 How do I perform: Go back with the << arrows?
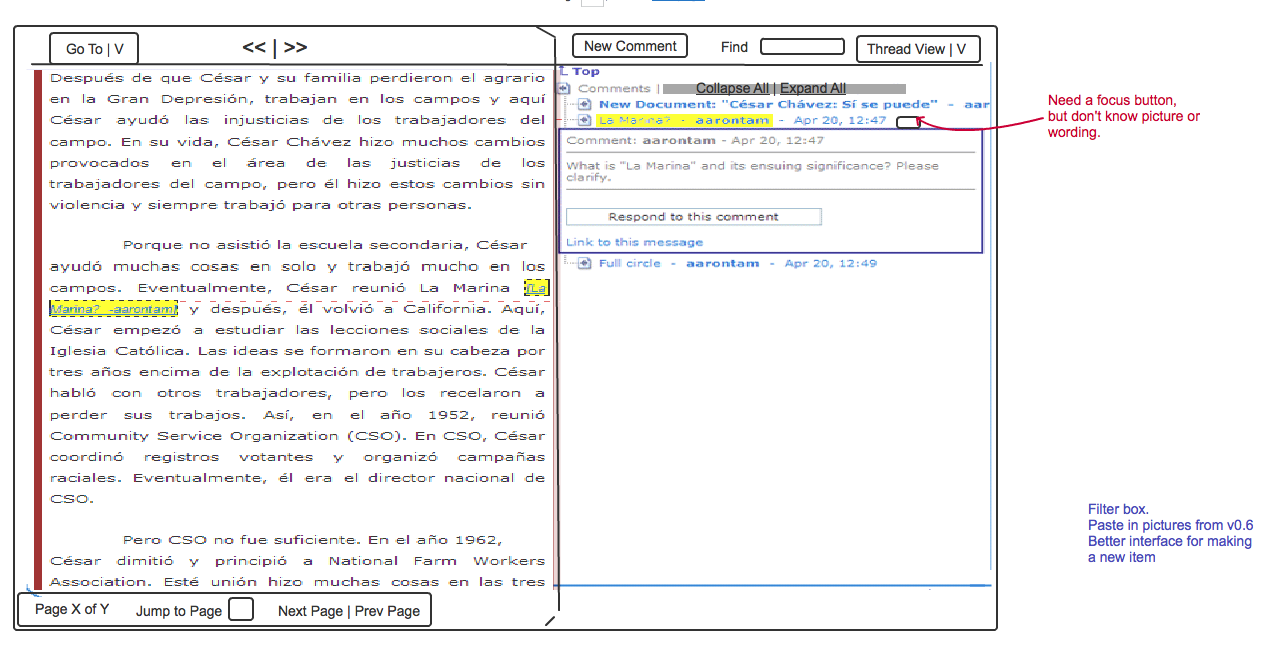click(x=254, y=47)
